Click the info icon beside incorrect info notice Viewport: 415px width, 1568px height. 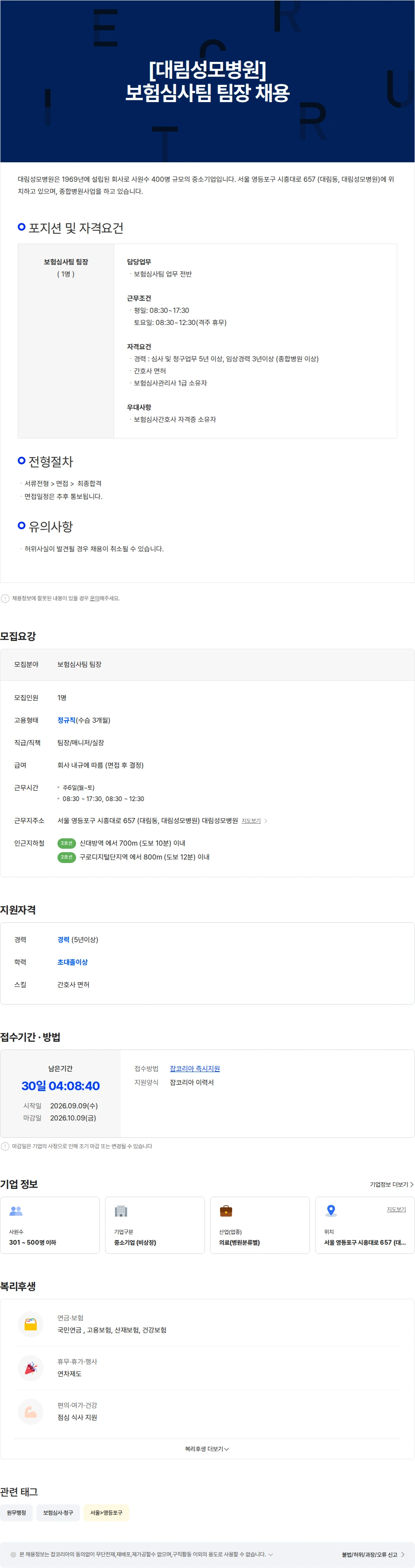point(5,599)
